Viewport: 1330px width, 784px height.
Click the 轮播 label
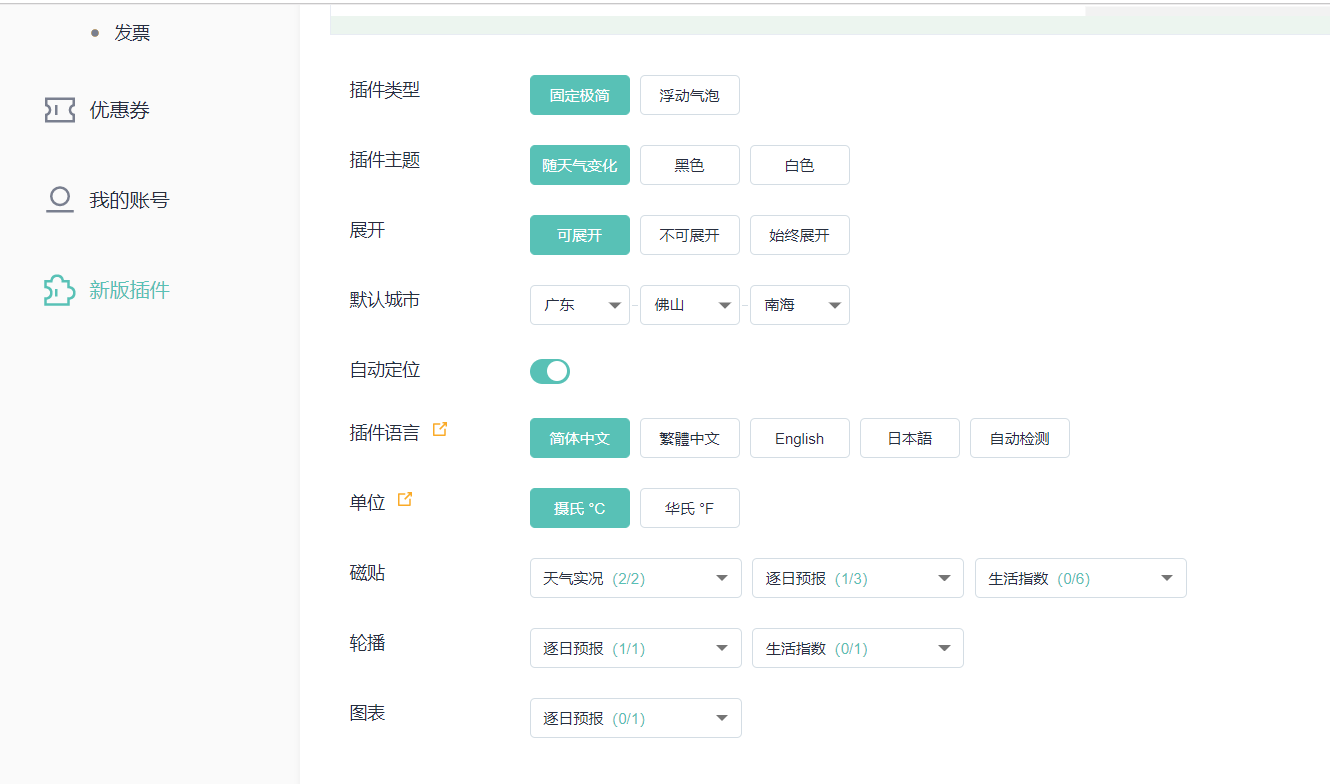point(367,643)
